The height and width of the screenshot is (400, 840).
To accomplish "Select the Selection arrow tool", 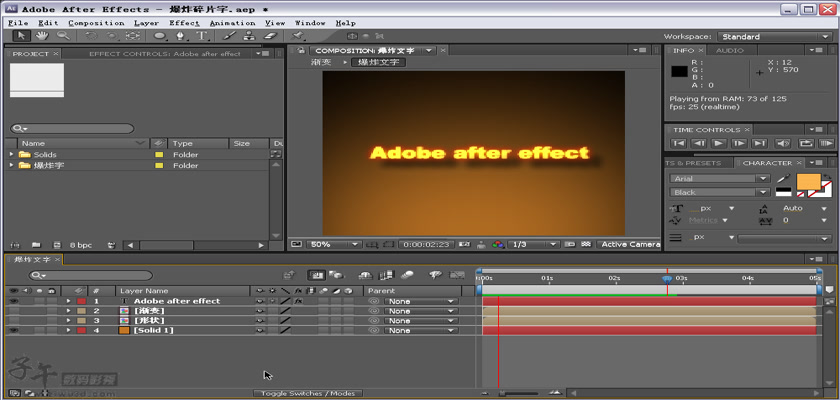I will tap(21, 36).
